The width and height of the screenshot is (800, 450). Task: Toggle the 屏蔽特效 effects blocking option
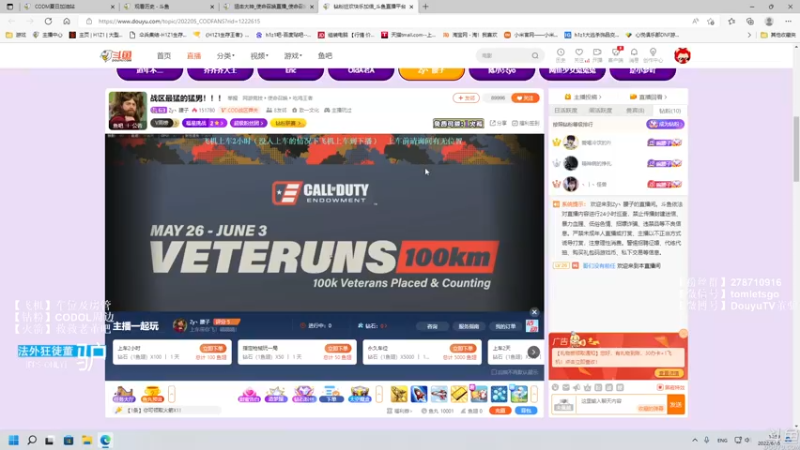point(671,388)
